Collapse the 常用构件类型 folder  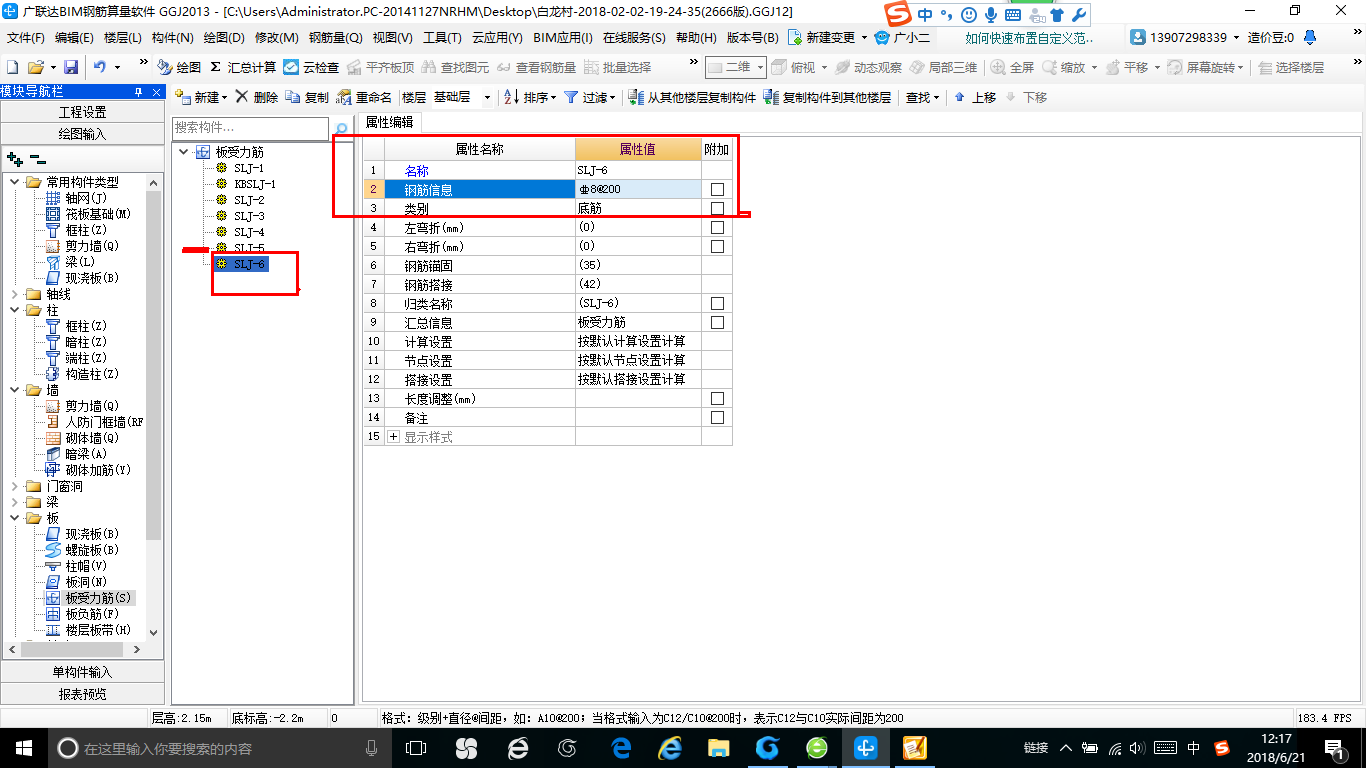[14, 182]
